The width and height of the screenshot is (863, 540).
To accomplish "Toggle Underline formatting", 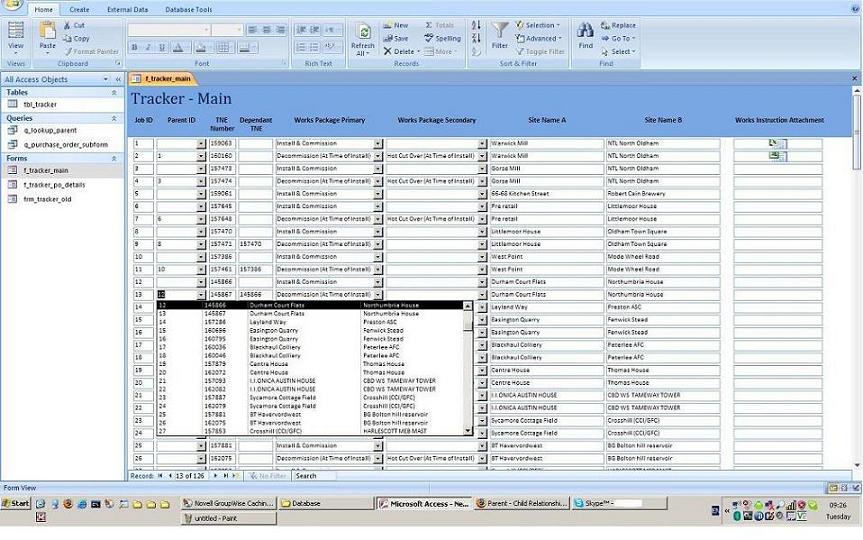I will point(162,48).
